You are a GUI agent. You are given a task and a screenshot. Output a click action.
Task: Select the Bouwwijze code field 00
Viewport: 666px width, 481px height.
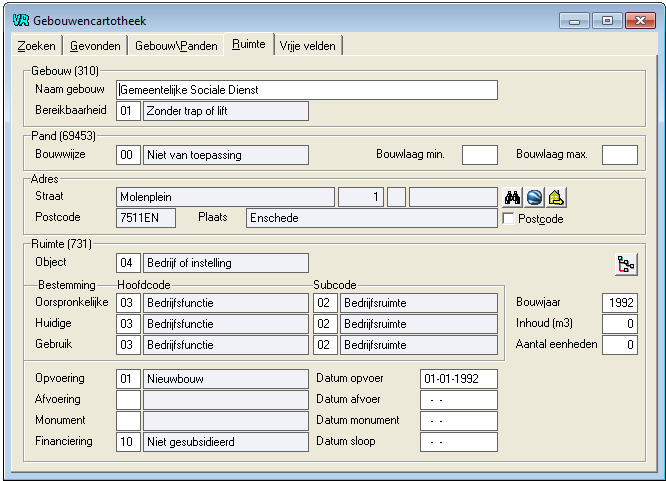tap(128, 155)
